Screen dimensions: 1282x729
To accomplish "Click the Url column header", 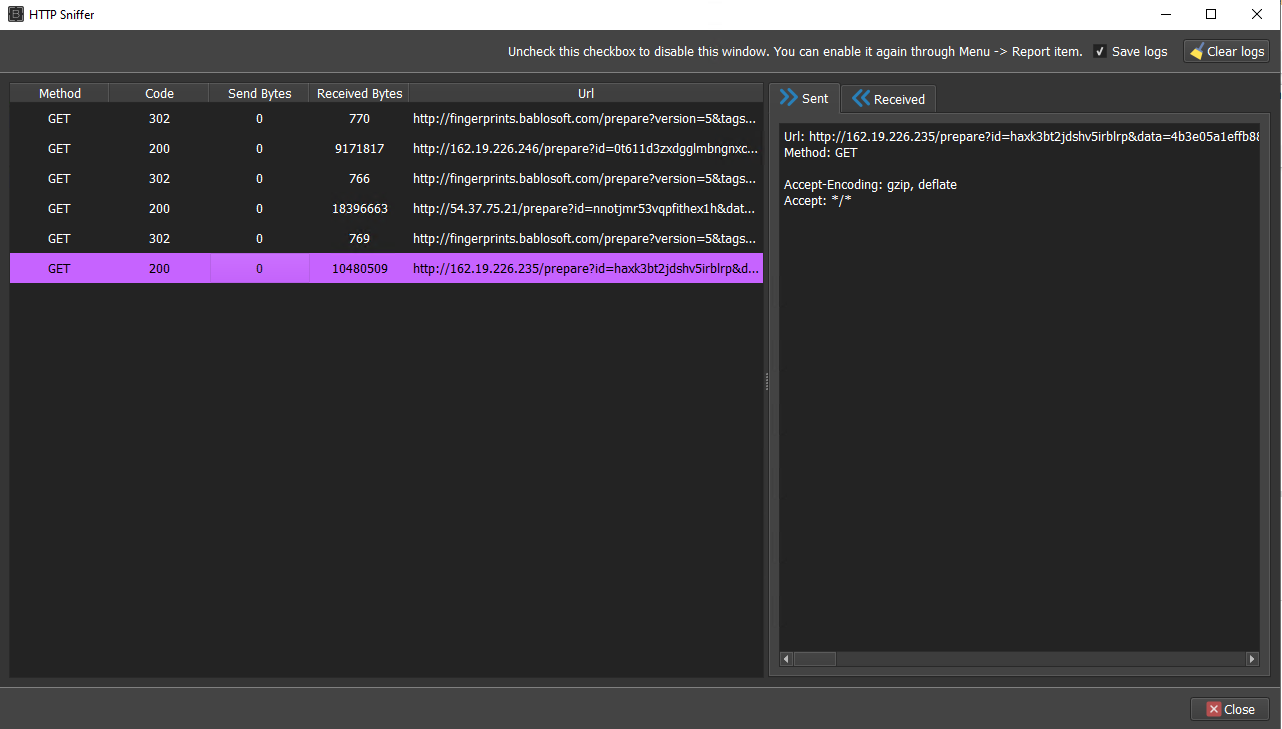I will pyautogui.click(x=586, y=93).
